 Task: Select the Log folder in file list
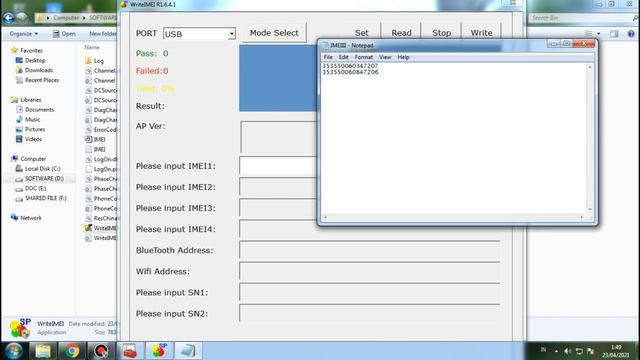[x=98, y=60]
